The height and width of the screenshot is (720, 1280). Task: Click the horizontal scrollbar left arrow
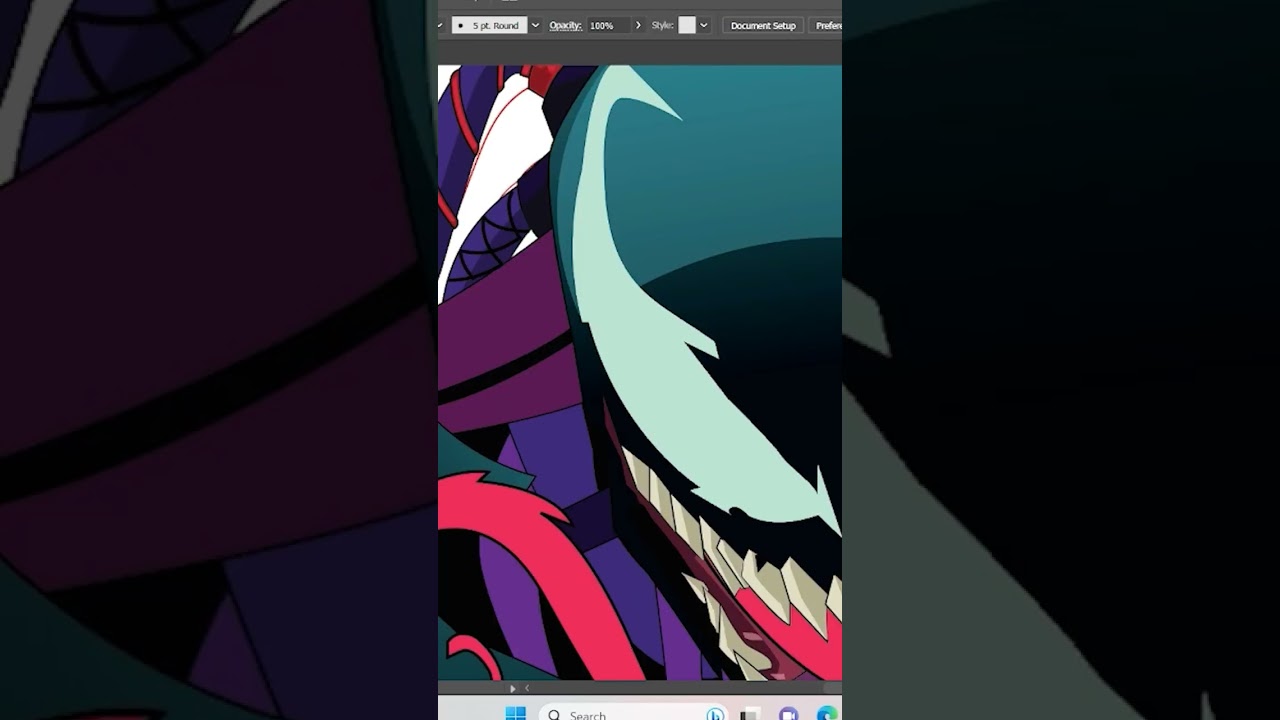[x=527, y=688]
